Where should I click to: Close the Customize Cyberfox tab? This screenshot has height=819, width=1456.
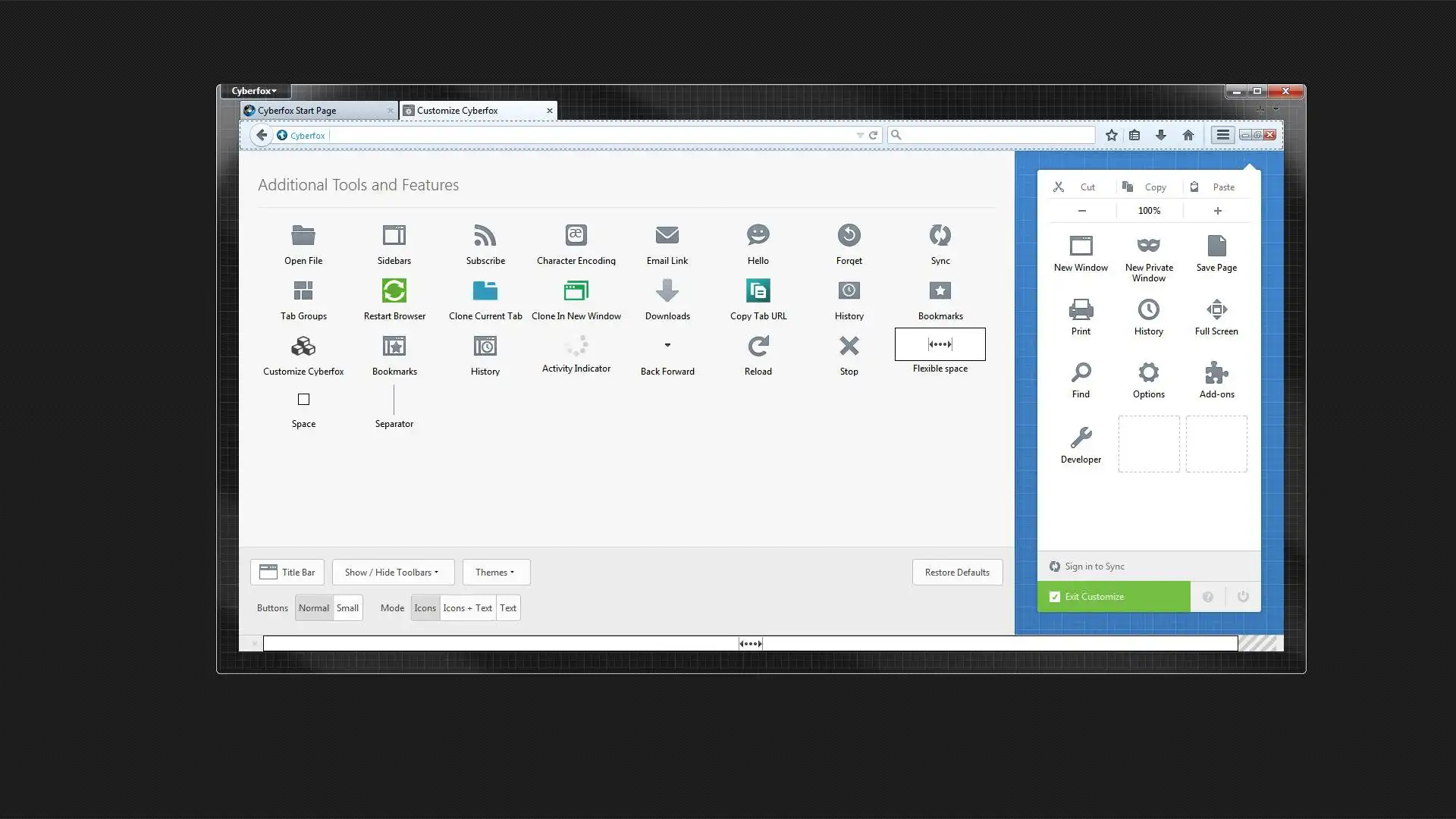pos(550,111)
